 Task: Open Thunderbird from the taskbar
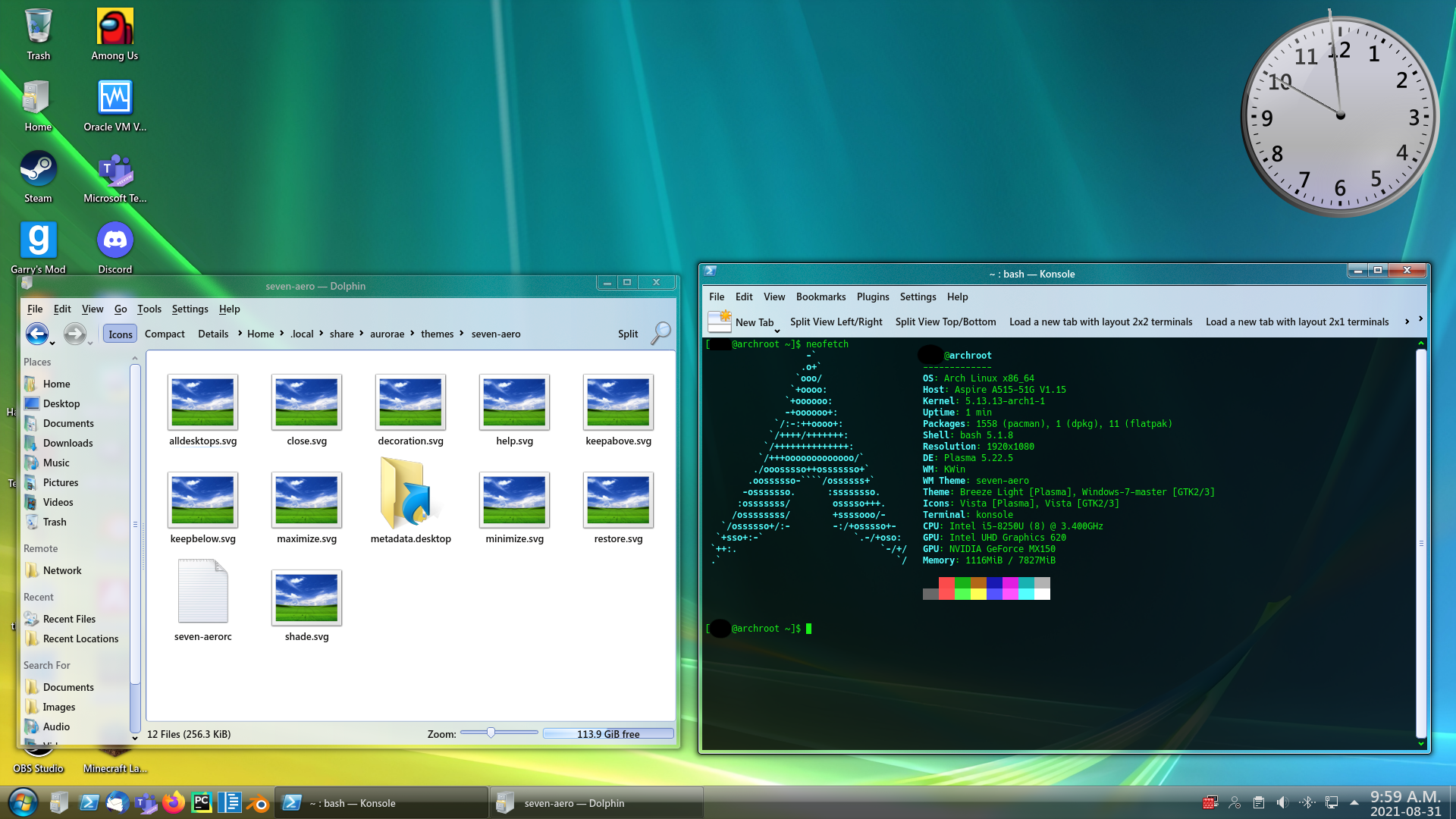click(118, 802)
